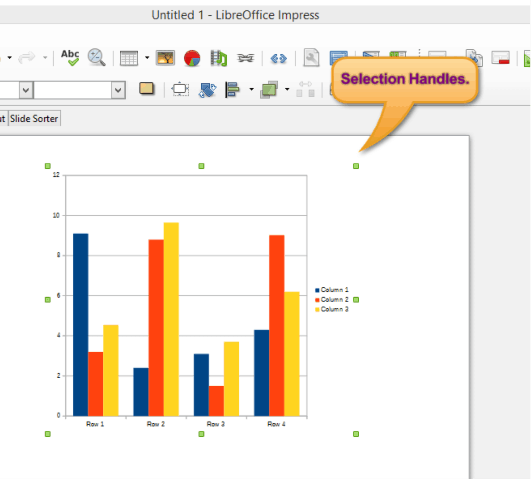Open the Align objects dropdown arrow
The height and width of the screenshot is (479, 532).
click(x=251, y=89)
